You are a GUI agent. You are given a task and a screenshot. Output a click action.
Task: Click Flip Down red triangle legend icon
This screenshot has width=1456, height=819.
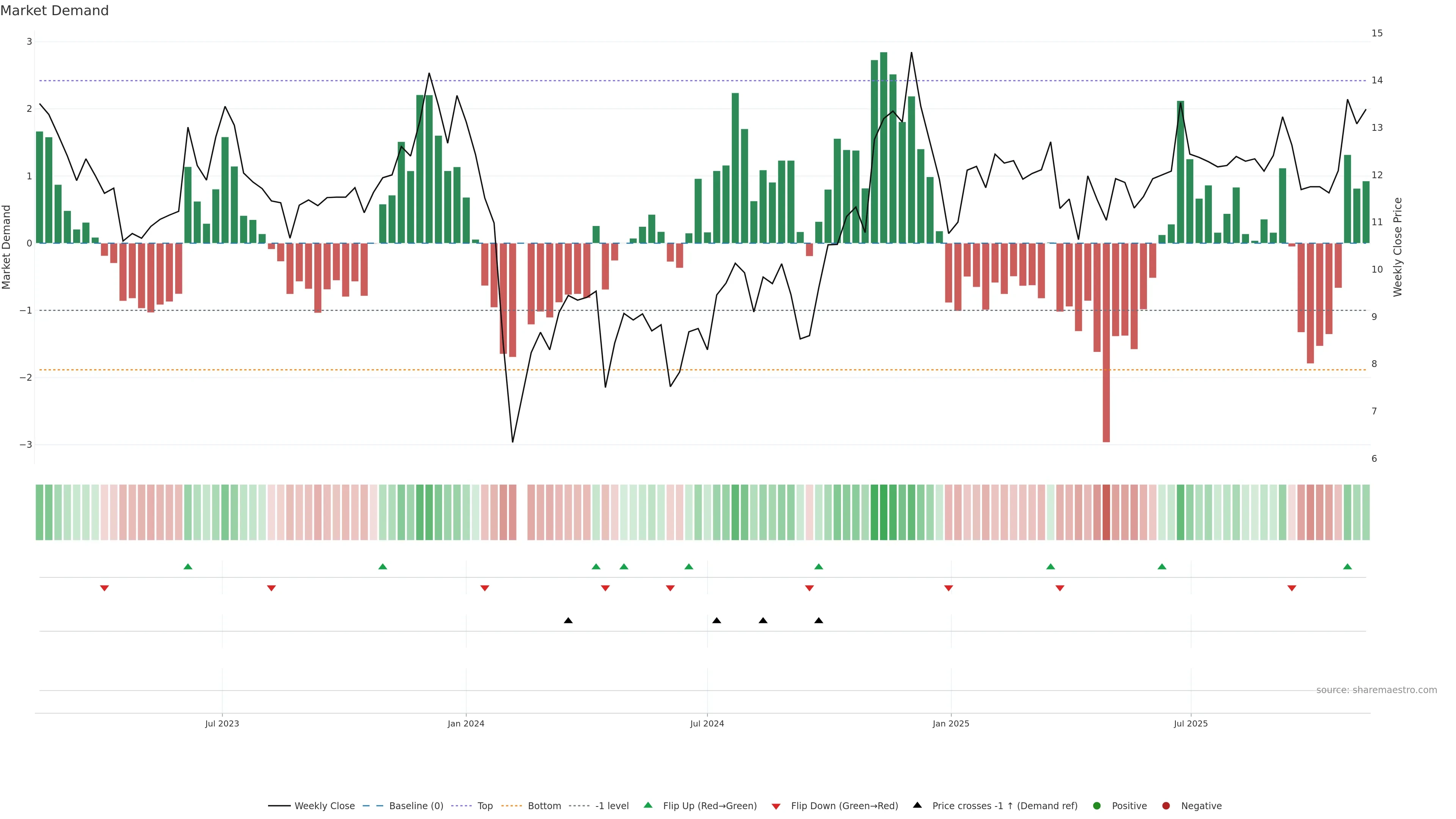pyautogui.click(x=776, y=806)
